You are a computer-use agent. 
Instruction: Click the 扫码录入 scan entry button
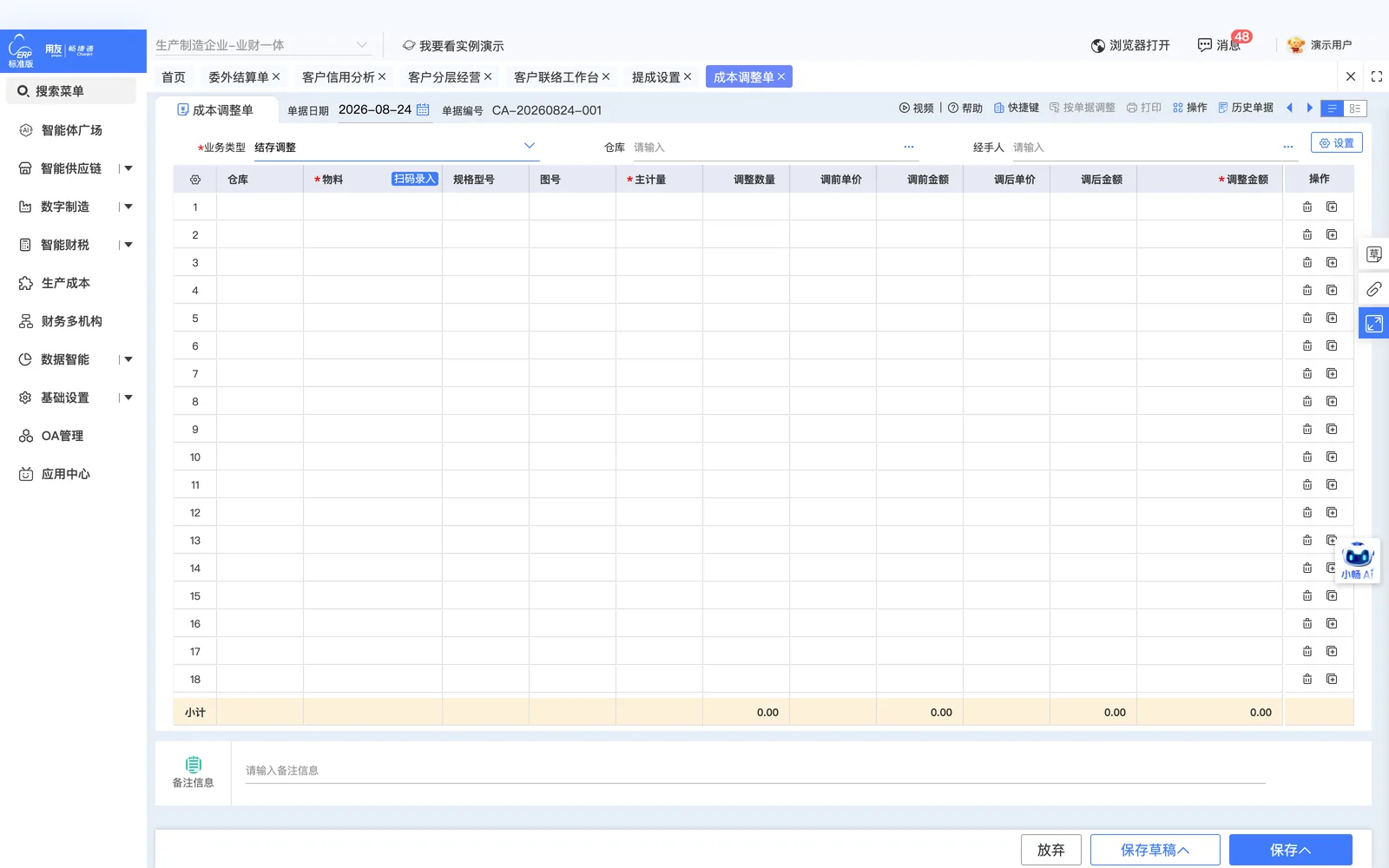point(415,179)
